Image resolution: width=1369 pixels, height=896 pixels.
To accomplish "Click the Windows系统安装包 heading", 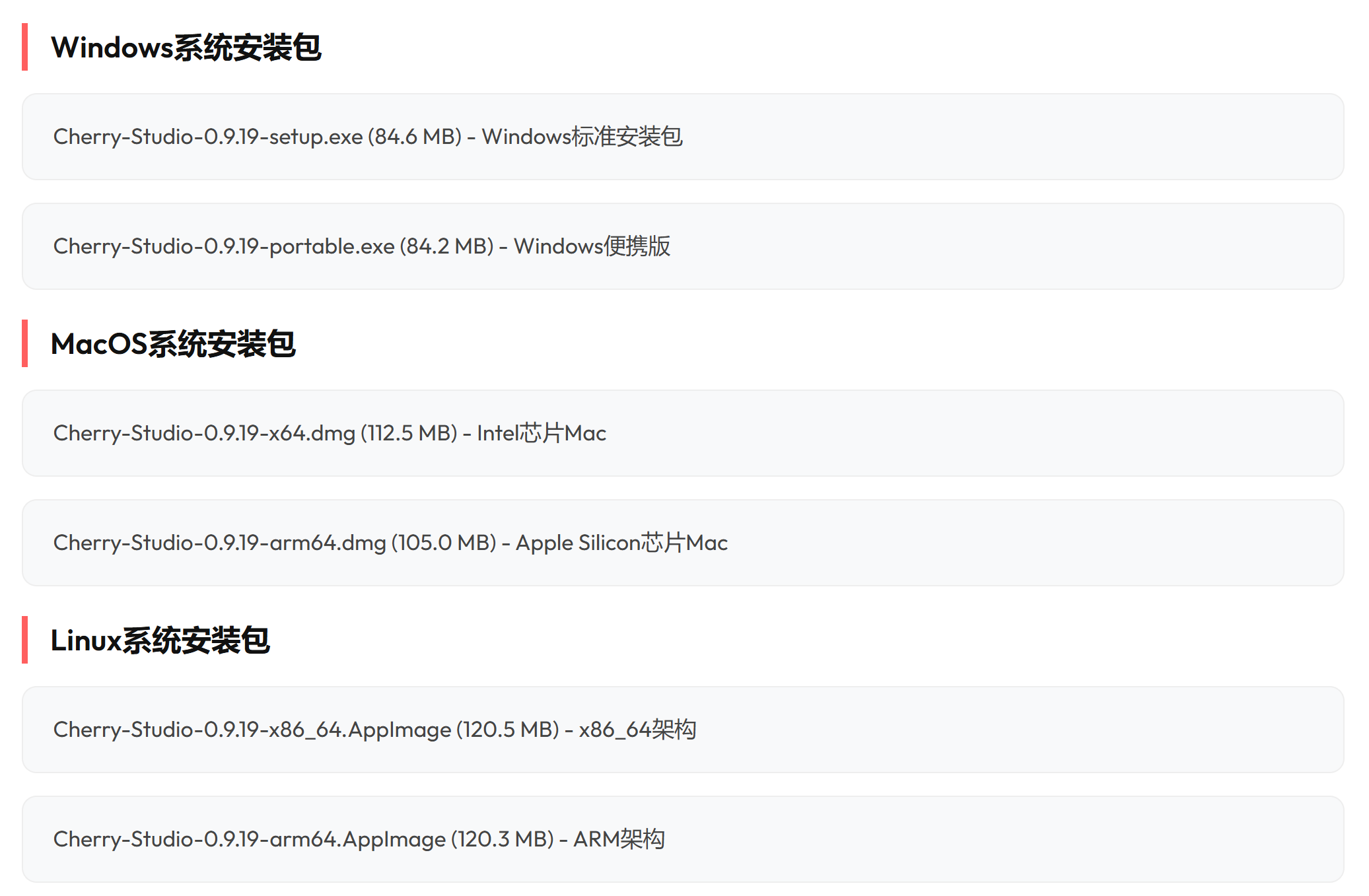I will point(186,48).
